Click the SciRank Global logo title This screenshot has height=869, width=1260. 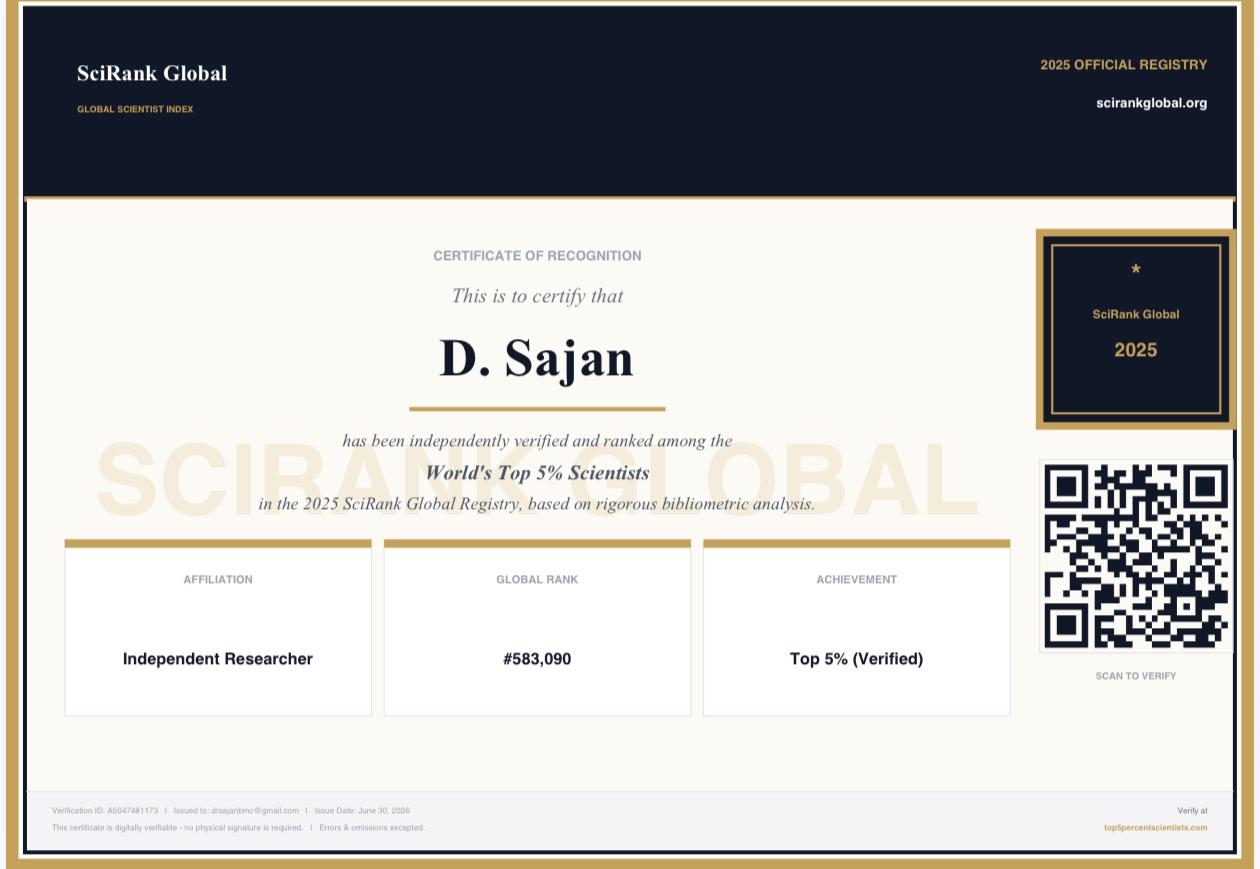[x=152, y=73]
